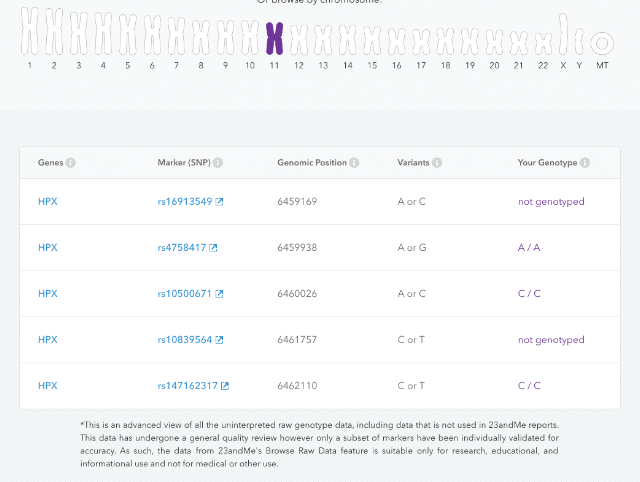
Task: Open external link icon for rs16913549
Action: coord(219,202)
